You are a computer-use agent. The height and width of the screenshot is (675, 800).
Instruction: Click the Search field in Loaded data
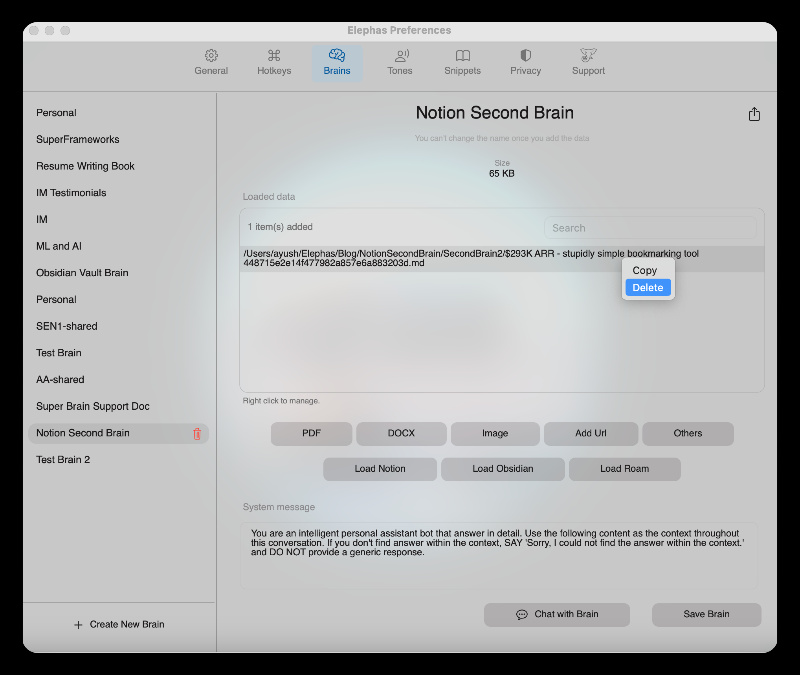(650, 228)
